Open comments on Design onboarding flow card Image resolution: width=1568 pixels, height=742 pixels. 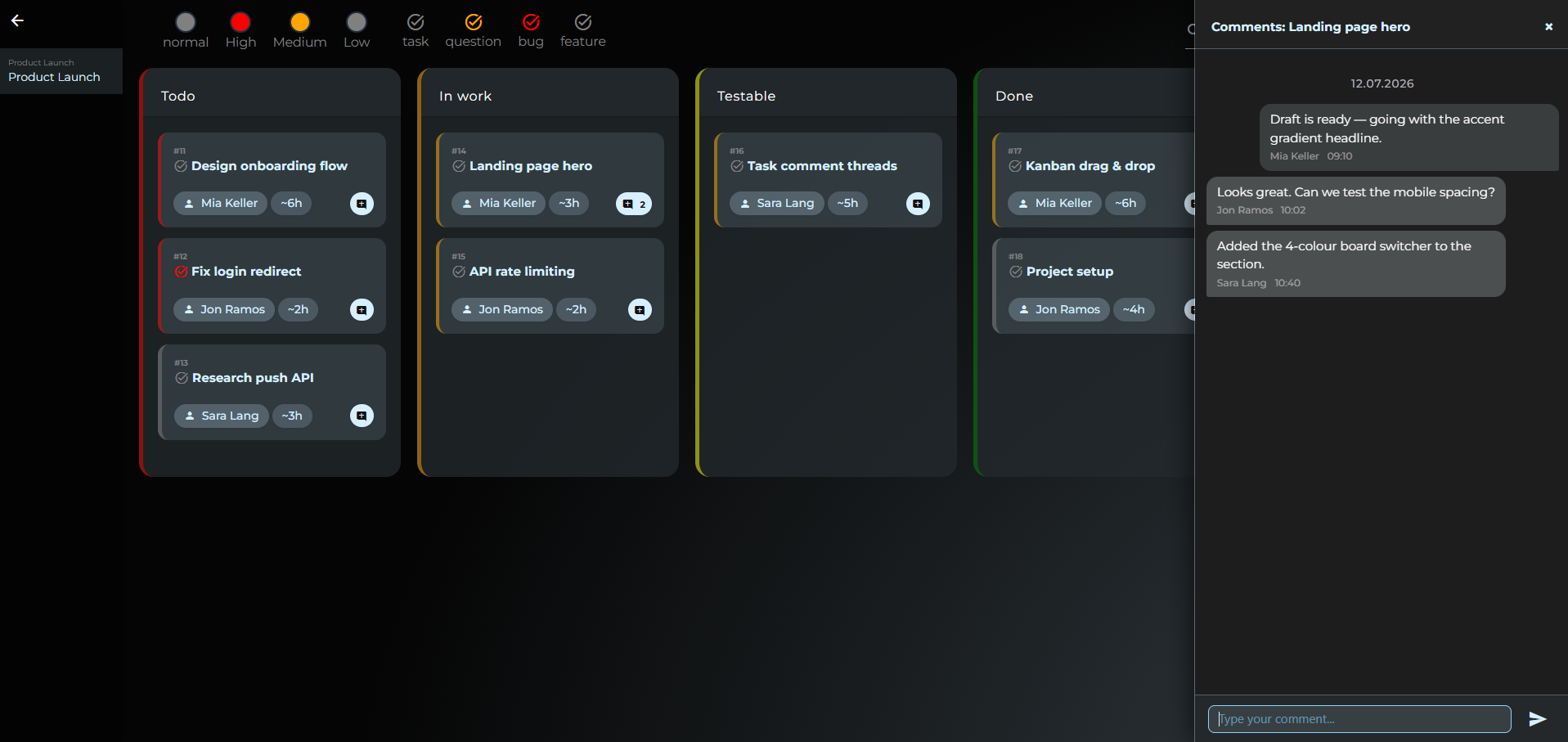[x=362, y=204]
